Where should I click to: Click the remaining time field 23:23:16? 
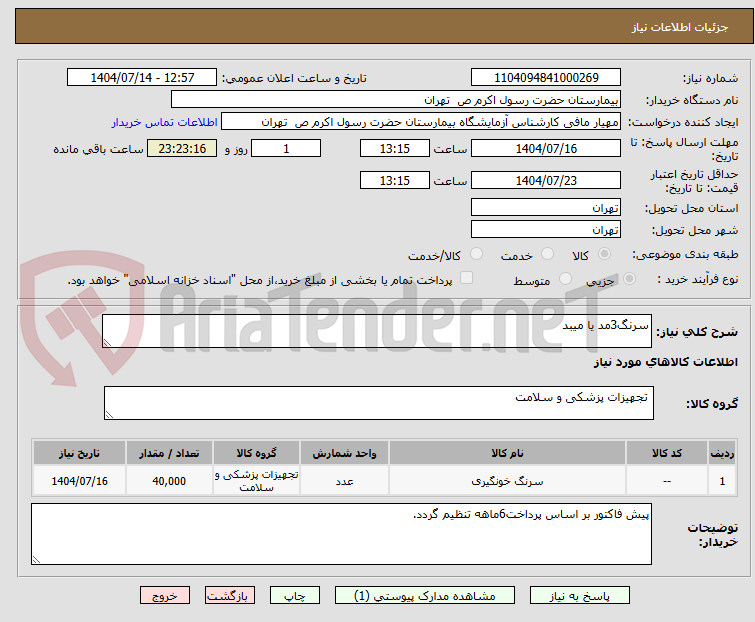pos(182,148)
